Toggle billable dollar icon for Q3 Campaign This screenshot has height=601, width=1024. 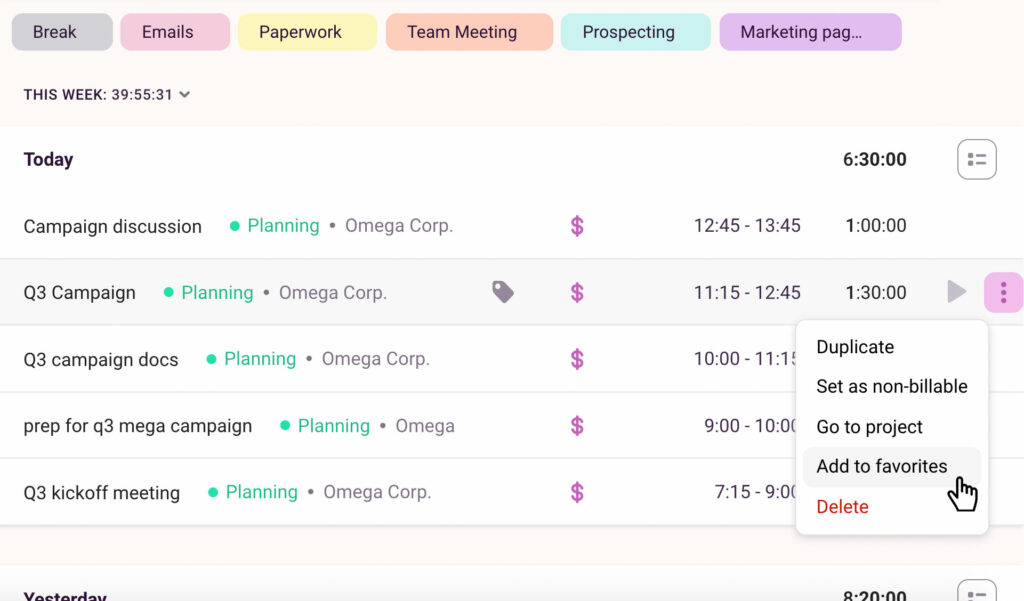coord(577,293)
